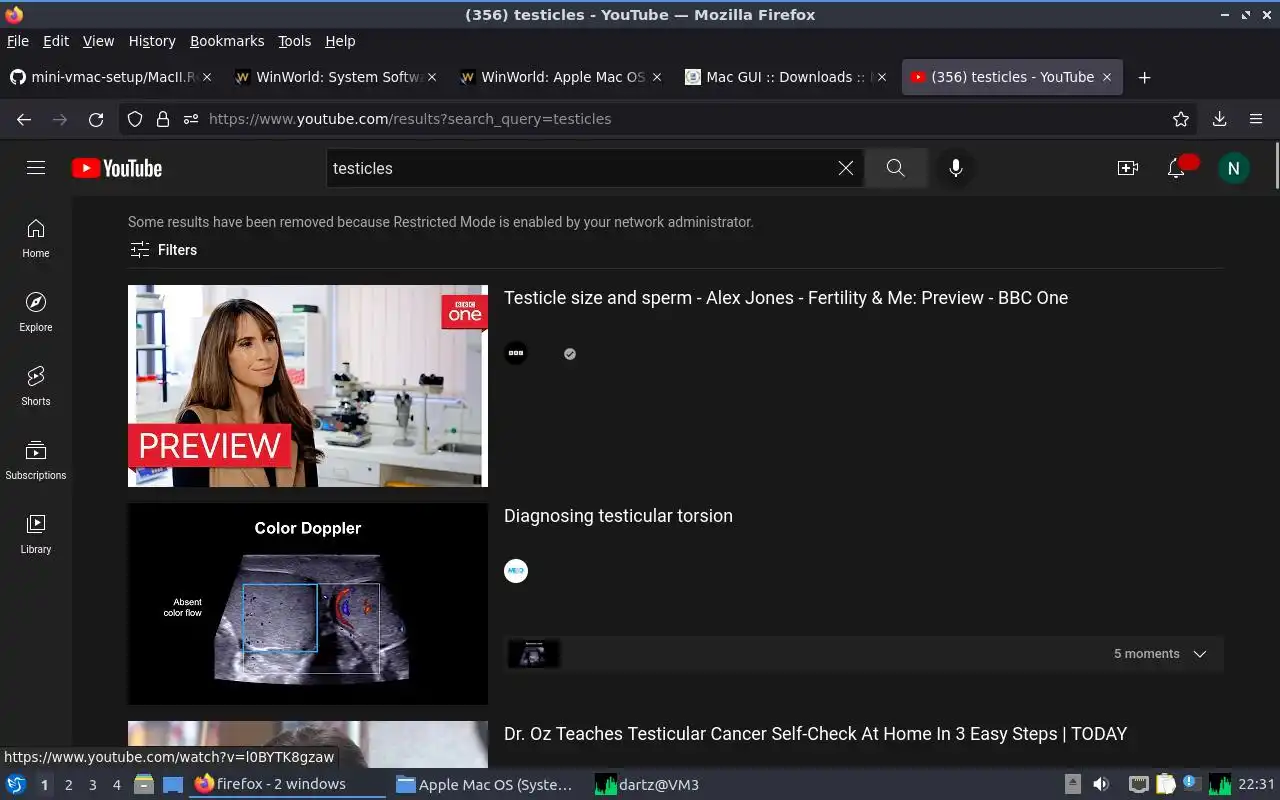Click the tracking protection shield icon
This screenshot has width=1280, height=800.
pyautogui.click(x=135, y=119)
